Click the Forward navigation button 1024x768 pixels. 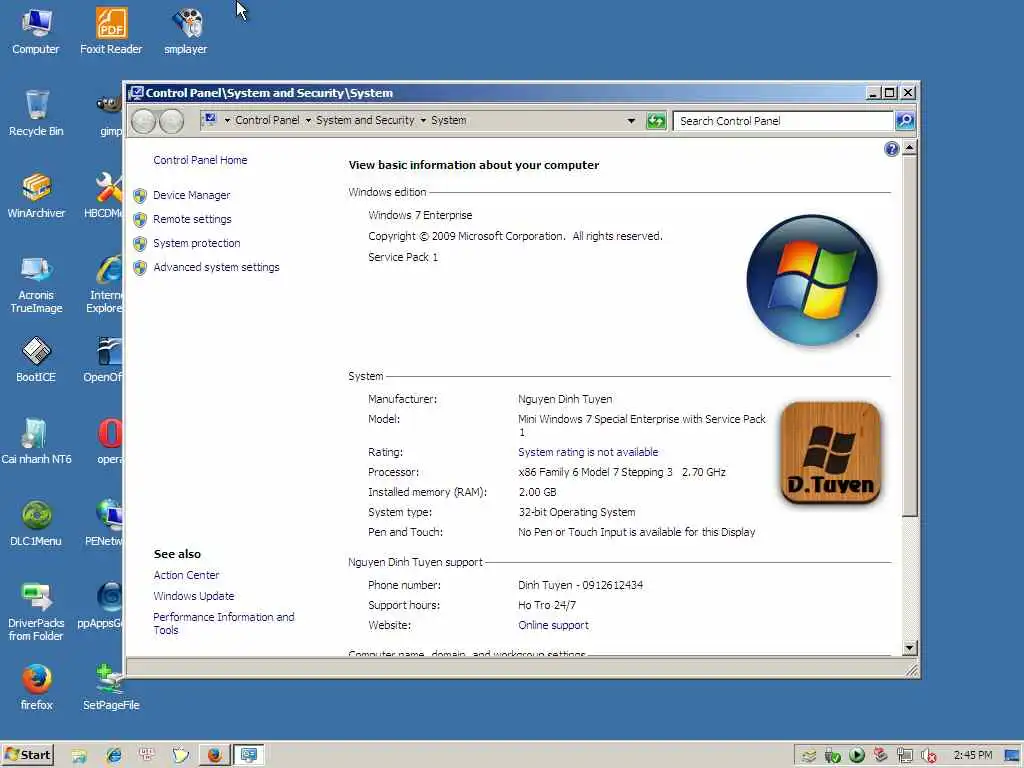click(172, 121)
